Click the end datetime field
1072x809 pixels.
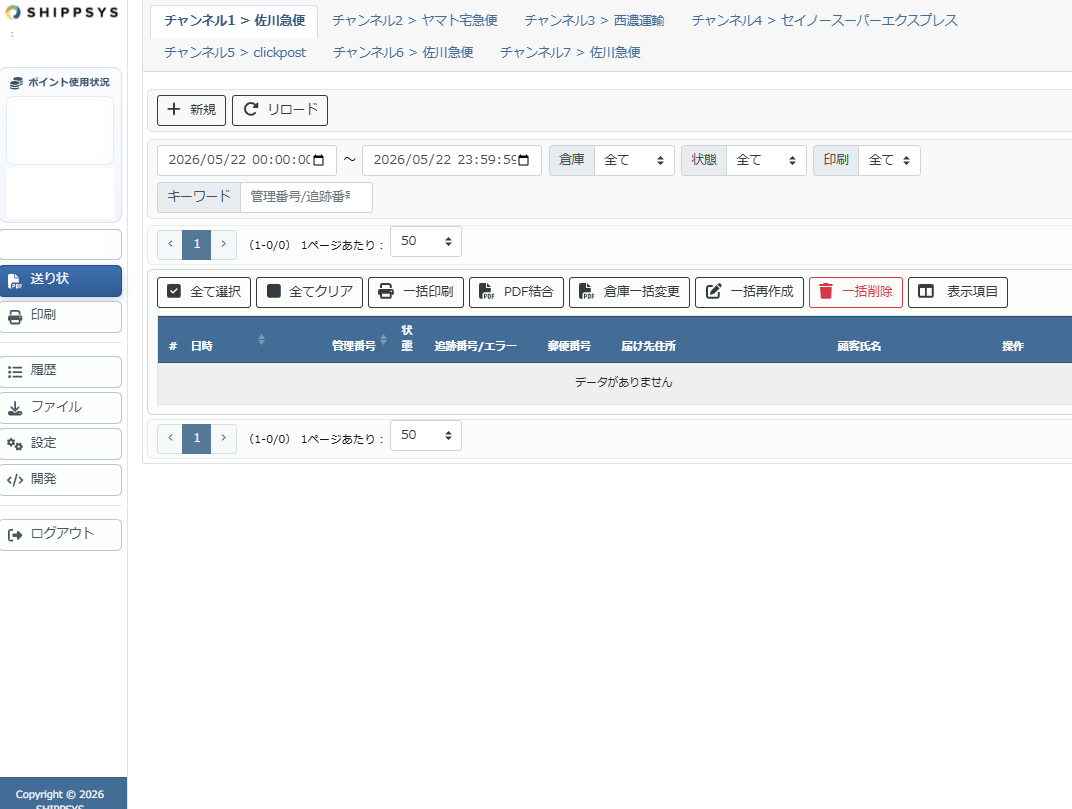[452, 160]
